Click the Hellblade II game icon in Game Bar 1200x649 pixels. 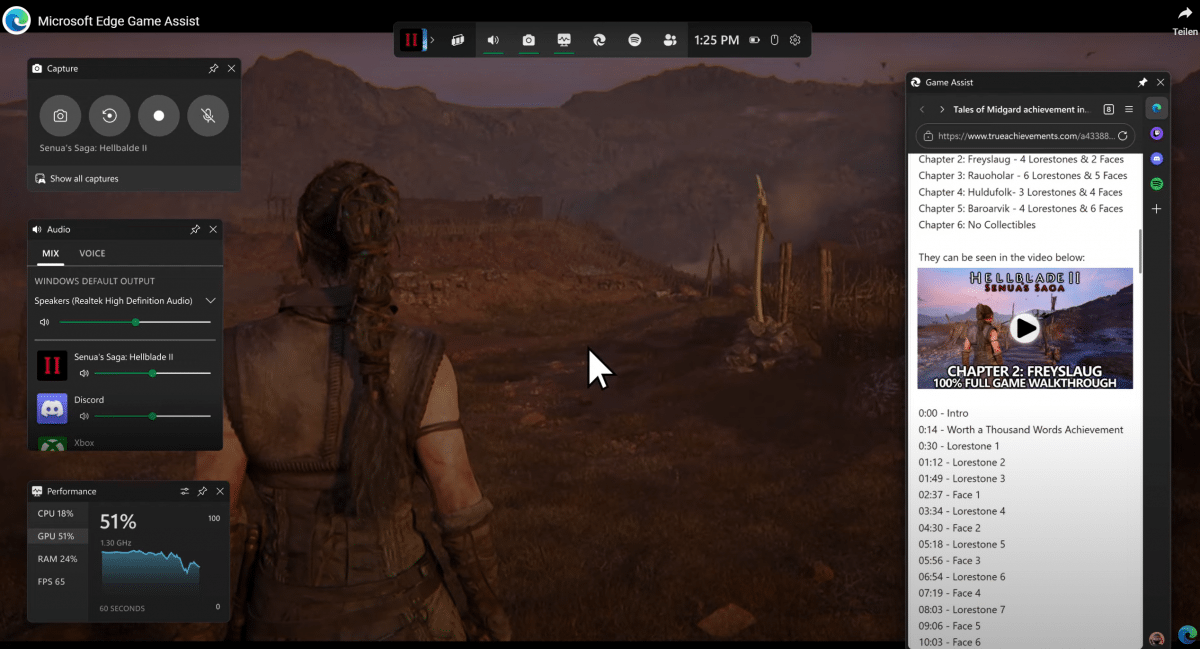point(411,40)
